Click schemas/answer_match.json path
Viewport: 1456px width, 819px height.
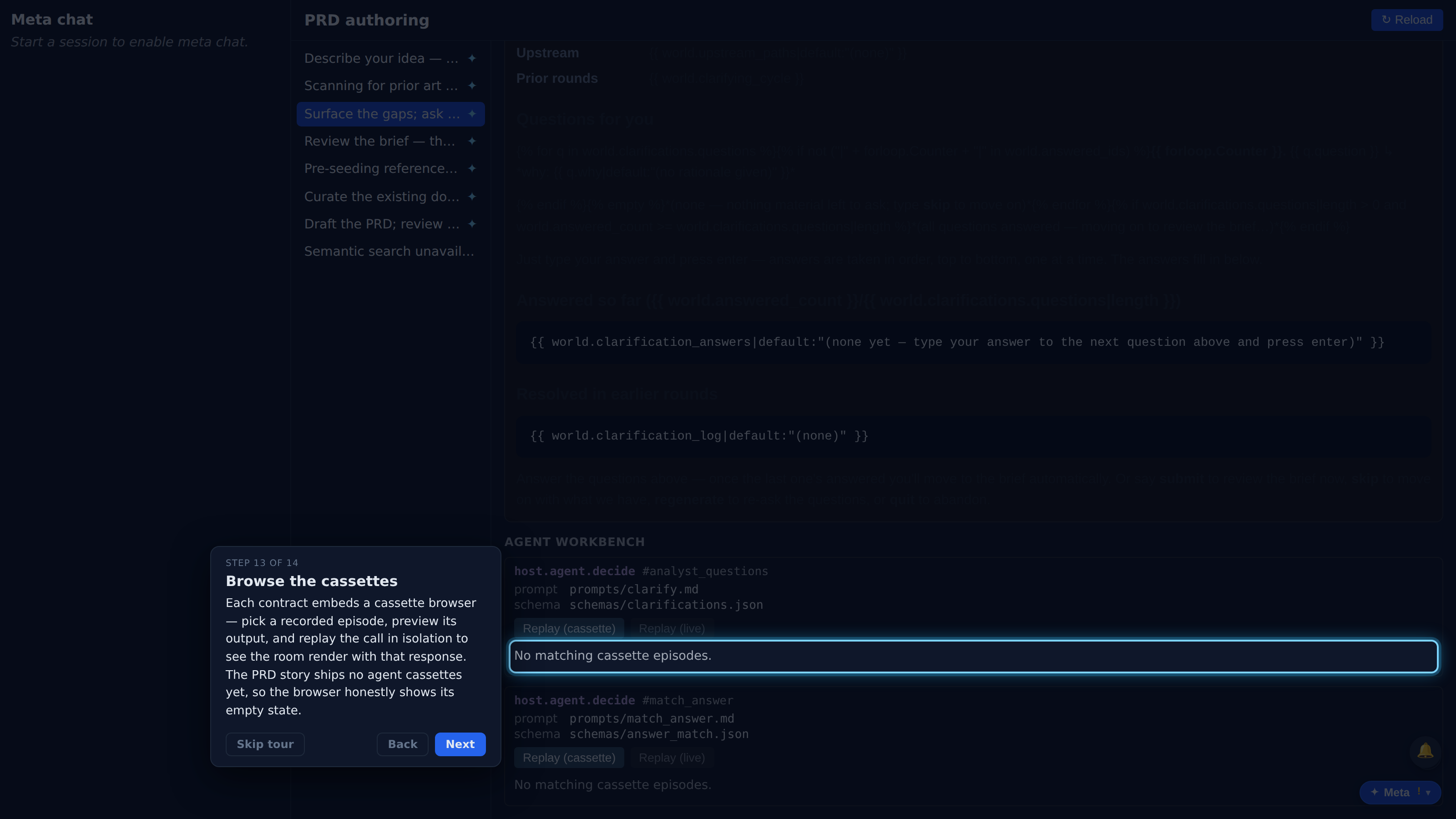click(x=658, y=734)
